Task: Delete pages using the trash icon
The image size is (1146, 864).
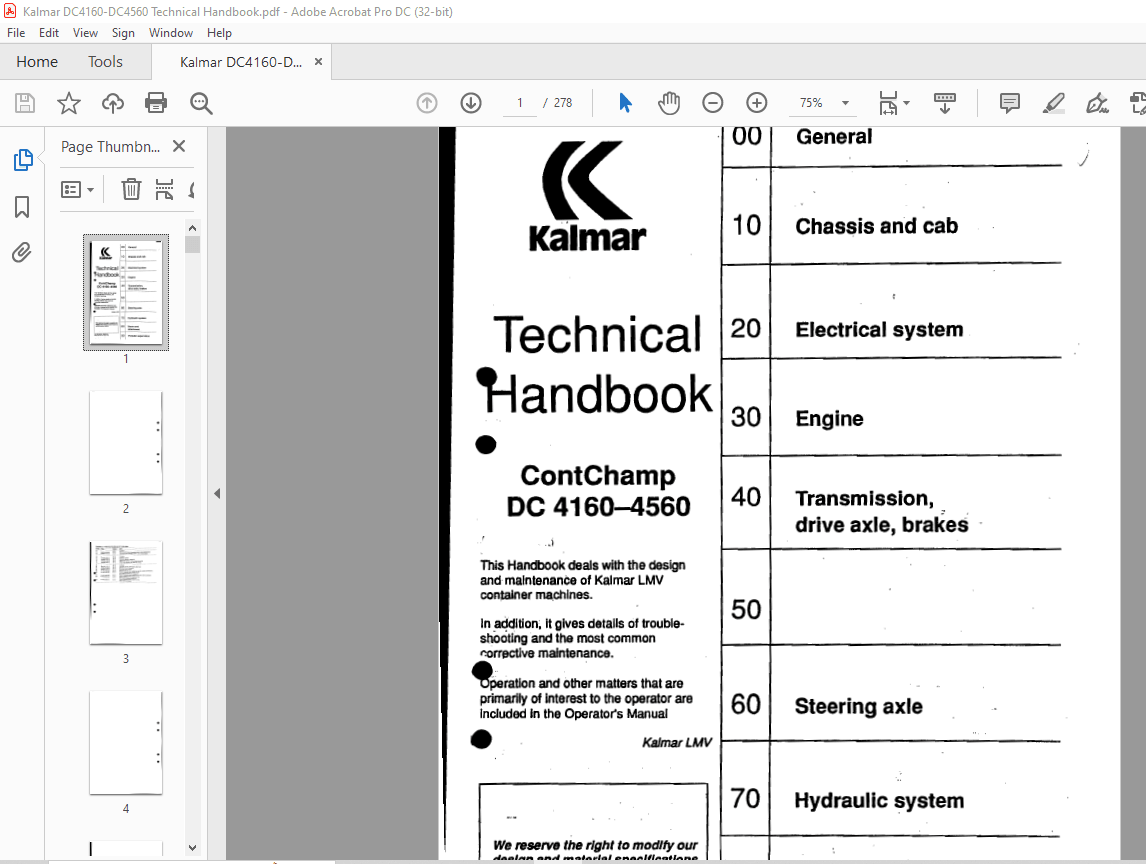Action: (x=130, y=189)
